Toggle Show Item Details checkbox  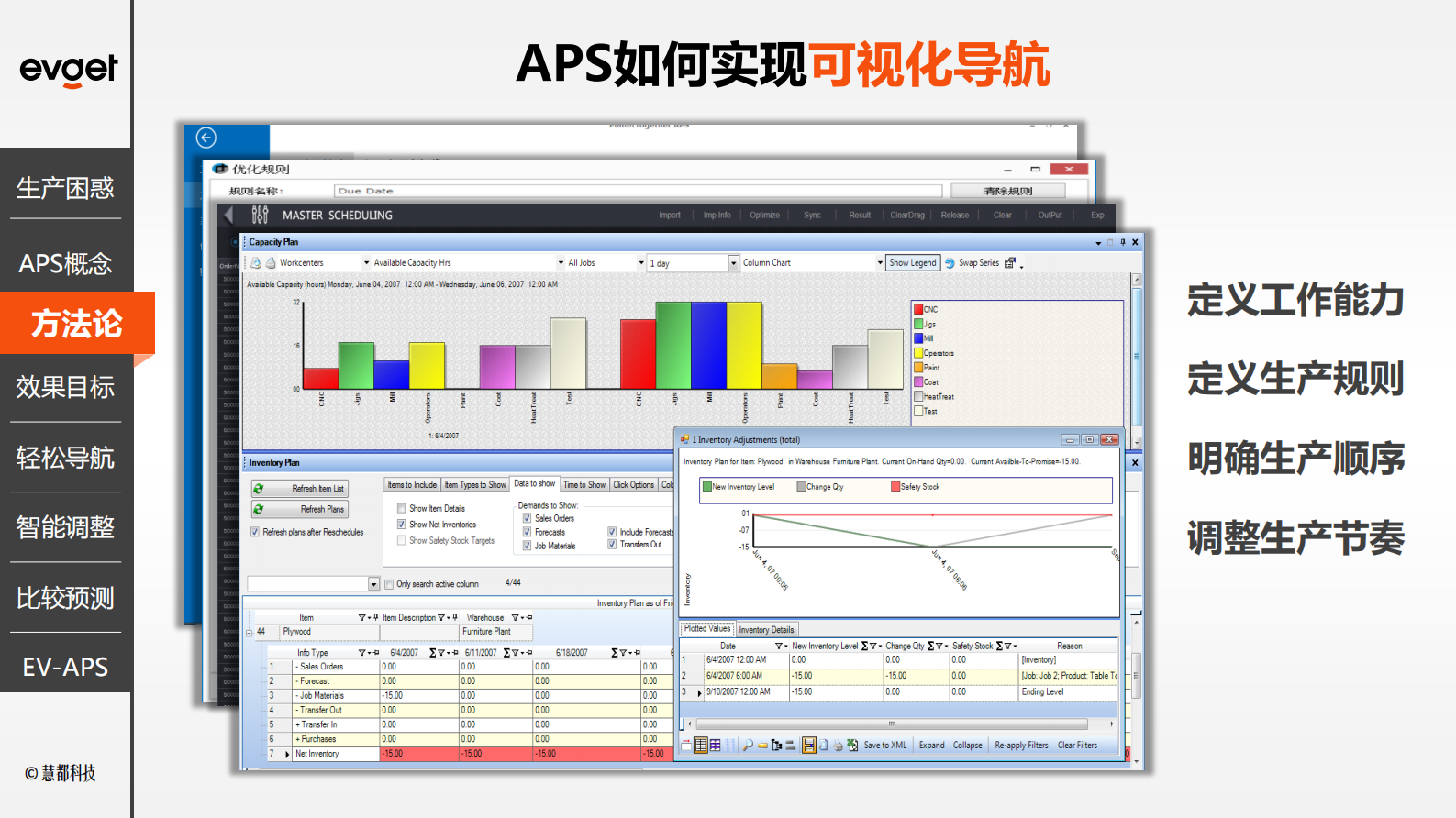coord(402,508)
